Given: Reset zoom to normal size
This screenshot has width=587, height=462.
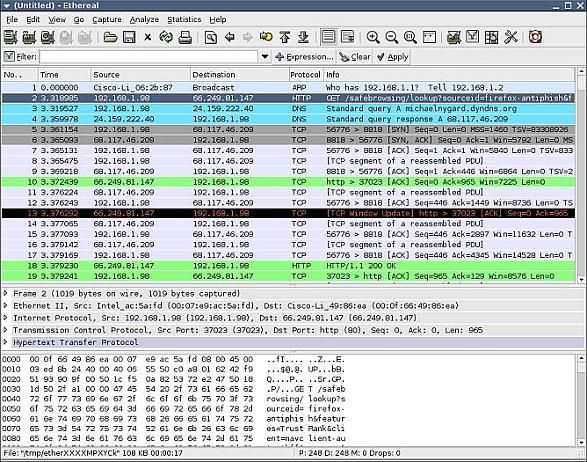Looking at the screenshot, I should [x=410, y=37].
